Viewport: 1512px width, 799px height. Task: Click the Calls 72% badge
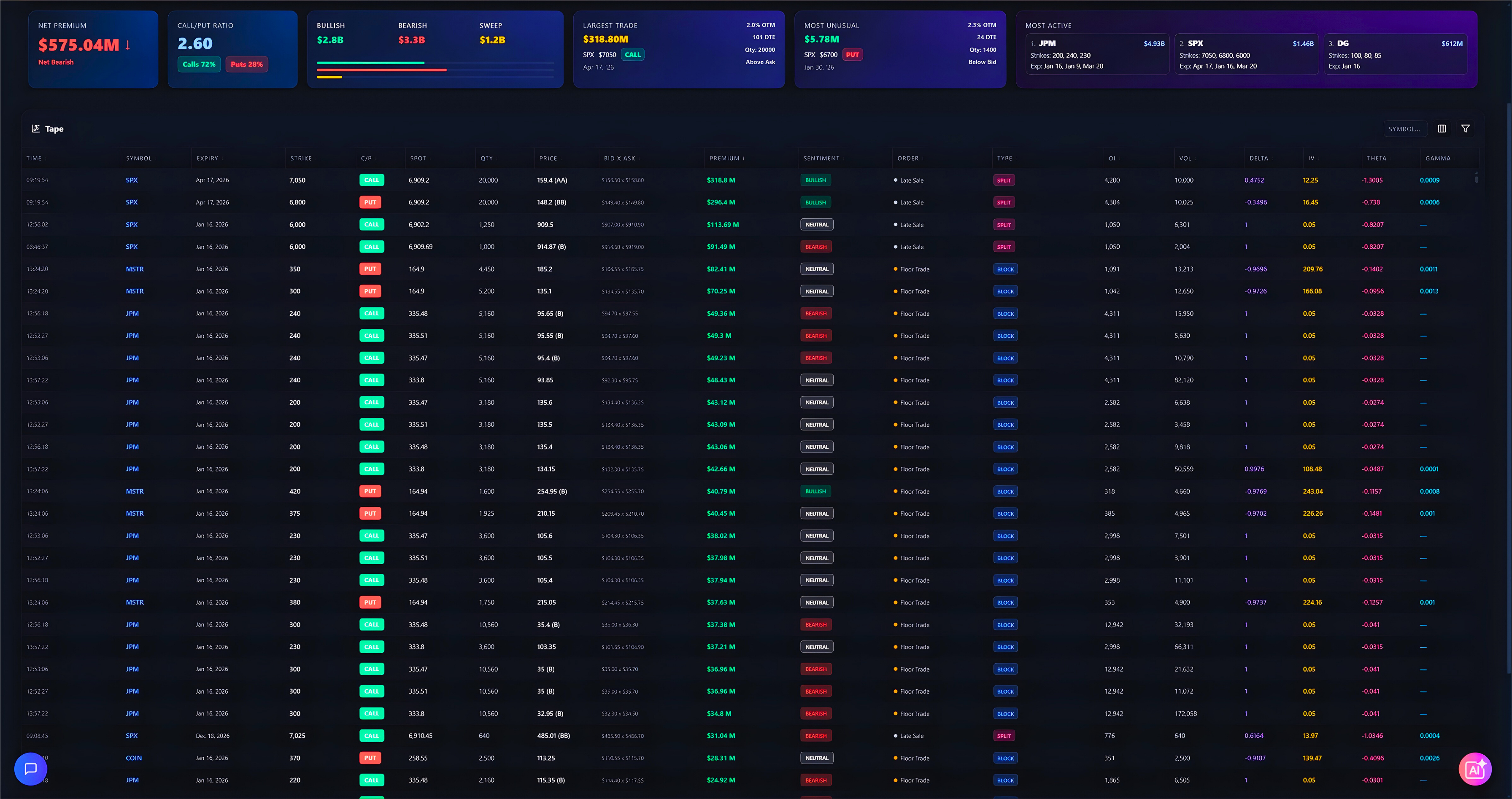pyautogui.click(x=199, y=64)
